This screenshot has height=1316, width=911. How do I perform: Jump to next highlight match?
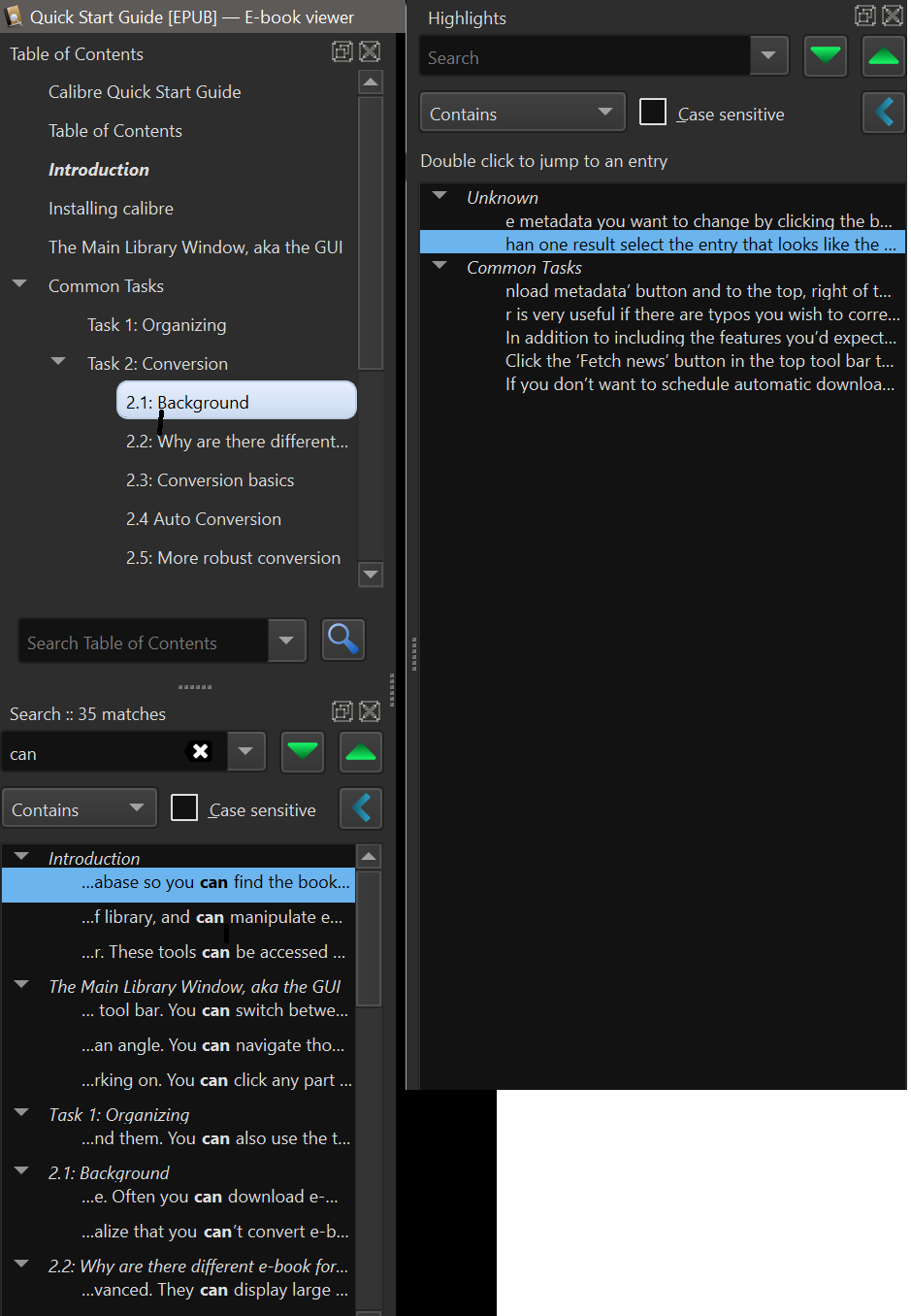tap(826, 56)
